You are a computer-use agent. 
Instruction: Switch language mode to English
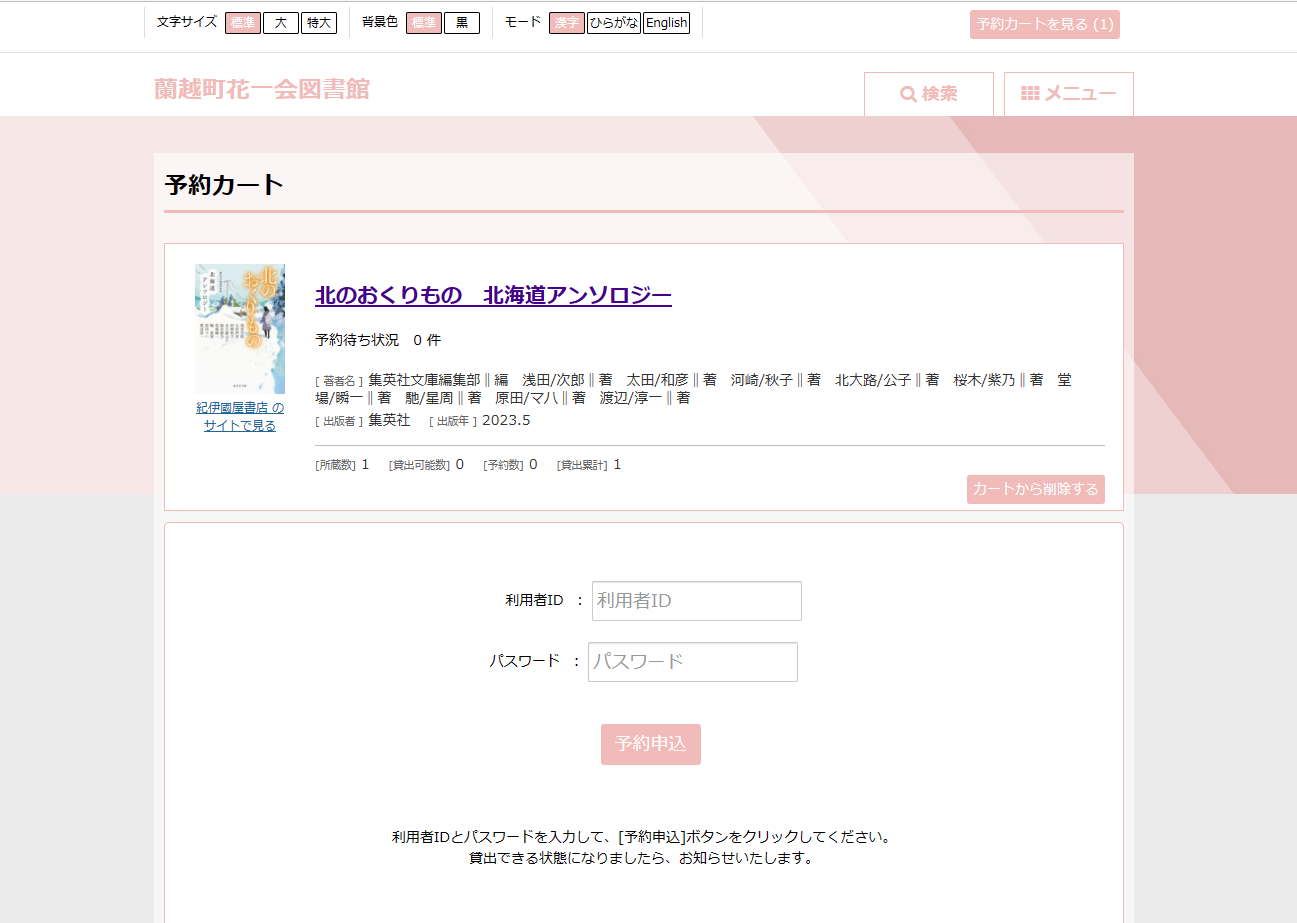tap(666, 23)
